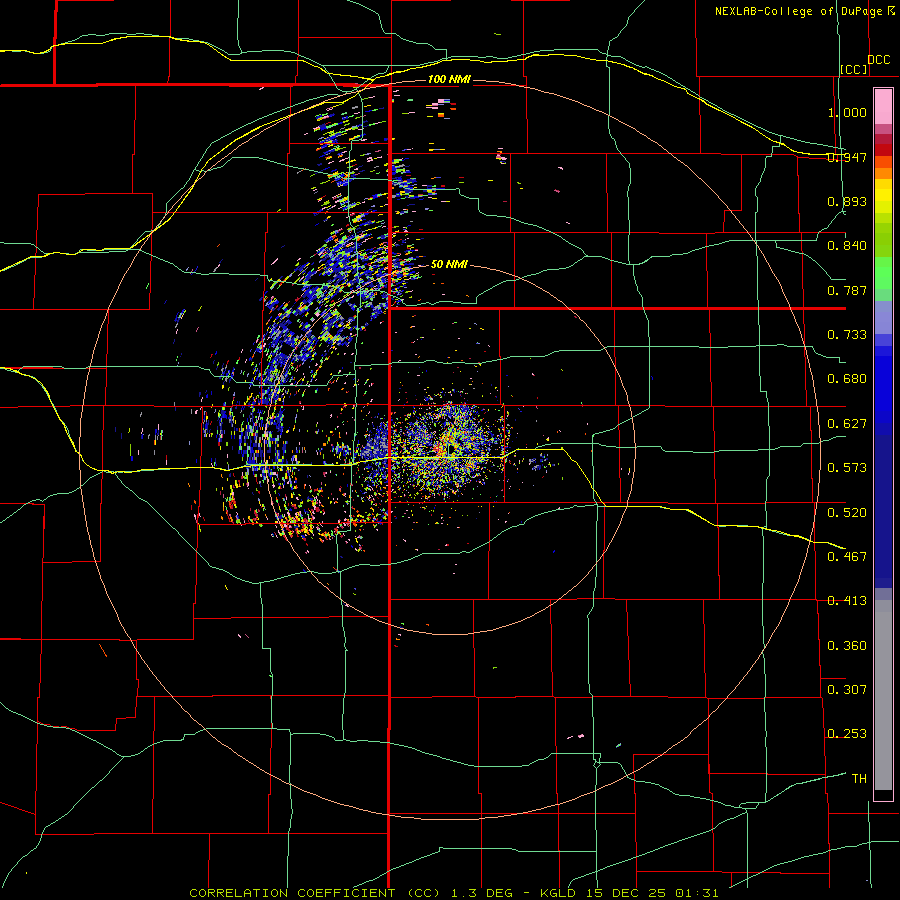Click the 0.573 color scale value
The image size is (900, 900).
[x=847, y=468]
